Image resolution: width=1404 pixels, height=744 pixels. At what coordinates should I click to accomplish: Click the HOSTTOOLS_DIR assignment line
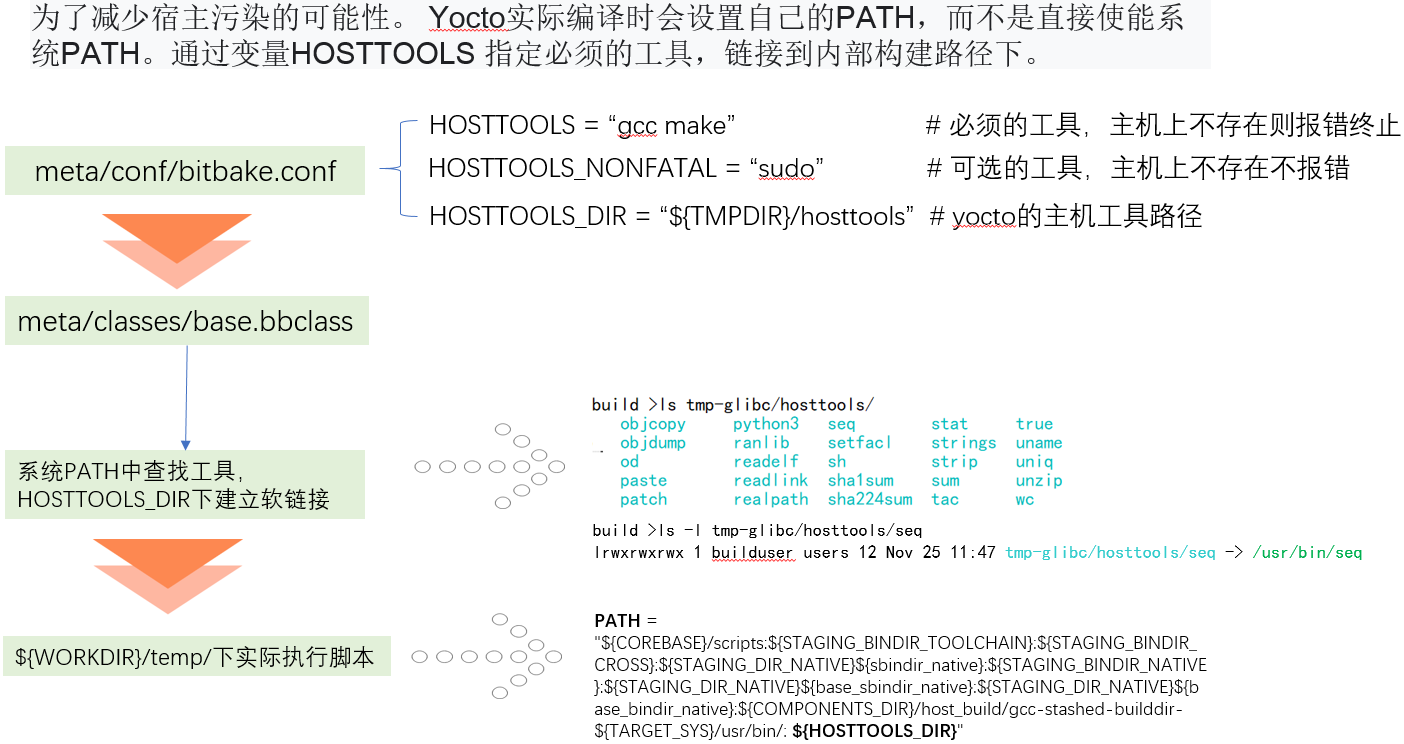coord(672,216)
